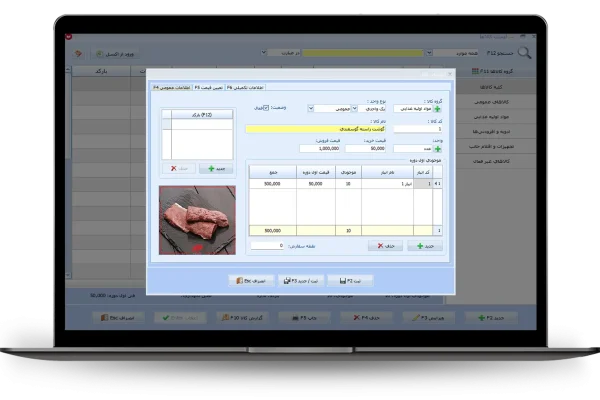The width and height of the screenshot is (600, 400).
Task: Switch to the general information F4 tab
Action: (170, 89)
